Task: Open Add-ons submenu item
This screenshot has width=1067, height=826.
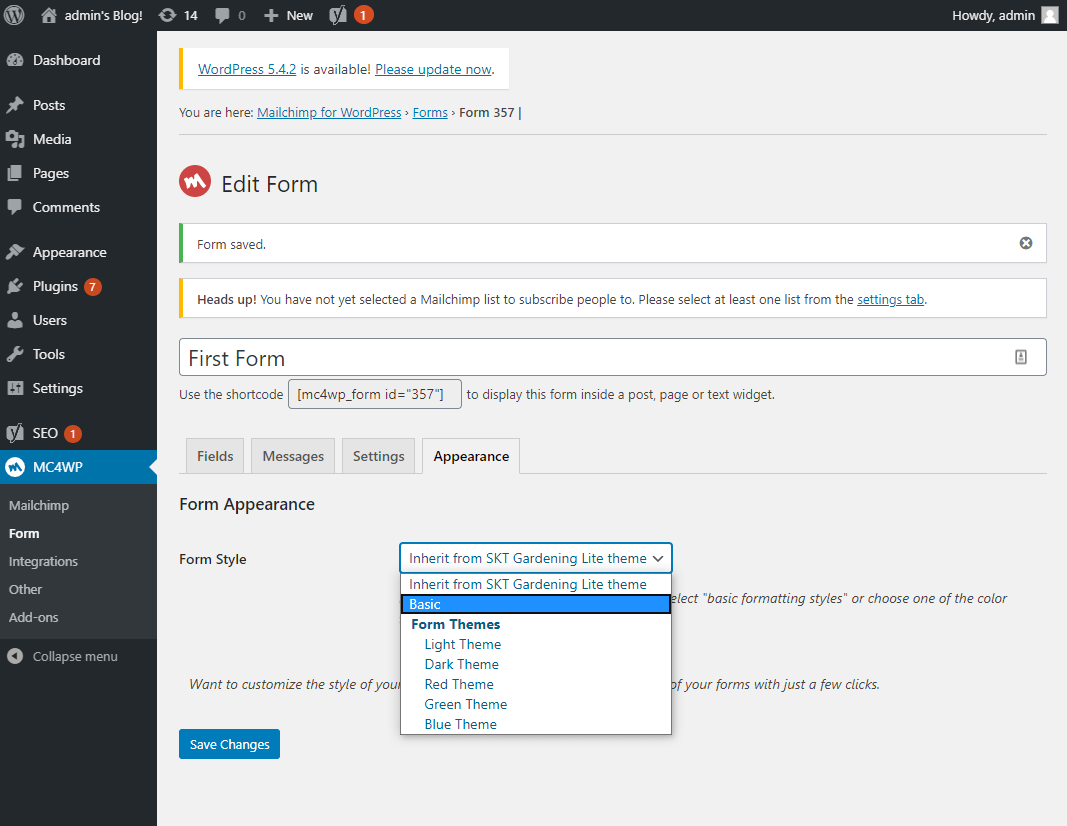Action: pyautogui.click(x=33, y=617)
